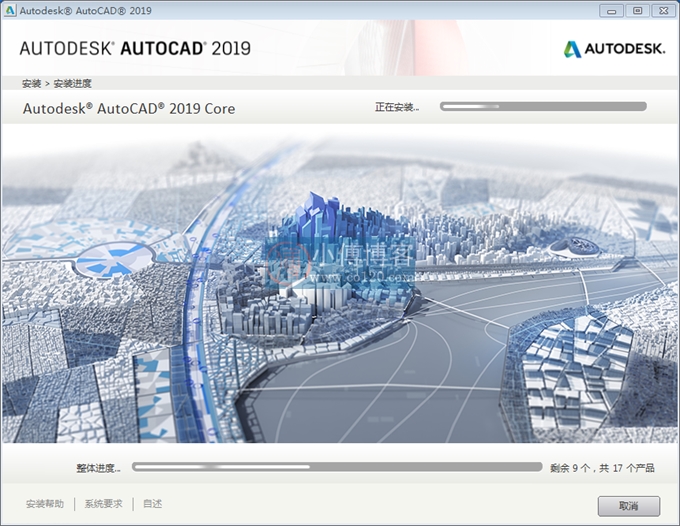680x526 pixels.
Task: Open the 安装帮助 link
Action: tap(45, 503)
